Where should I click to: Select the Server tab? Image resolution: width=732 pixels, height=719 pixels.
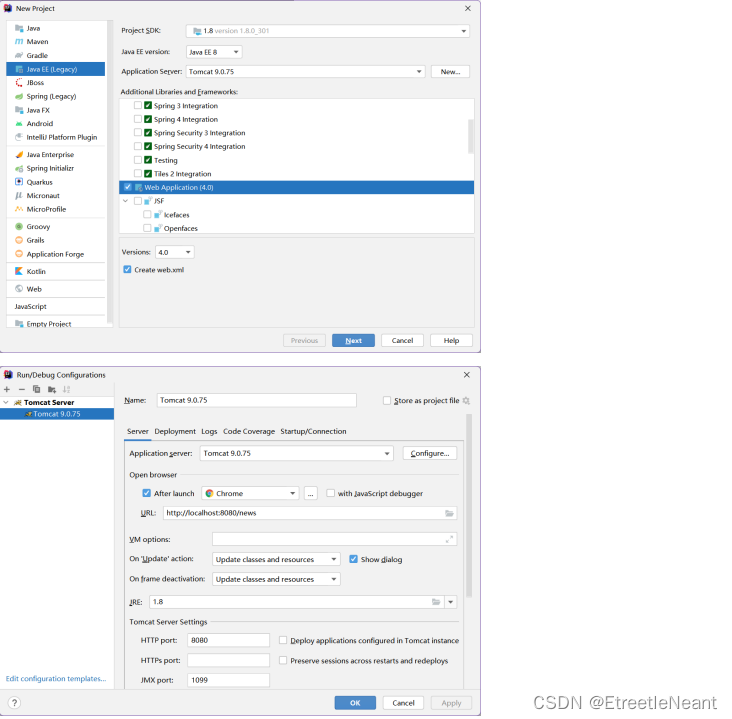[x=138, y=431]
